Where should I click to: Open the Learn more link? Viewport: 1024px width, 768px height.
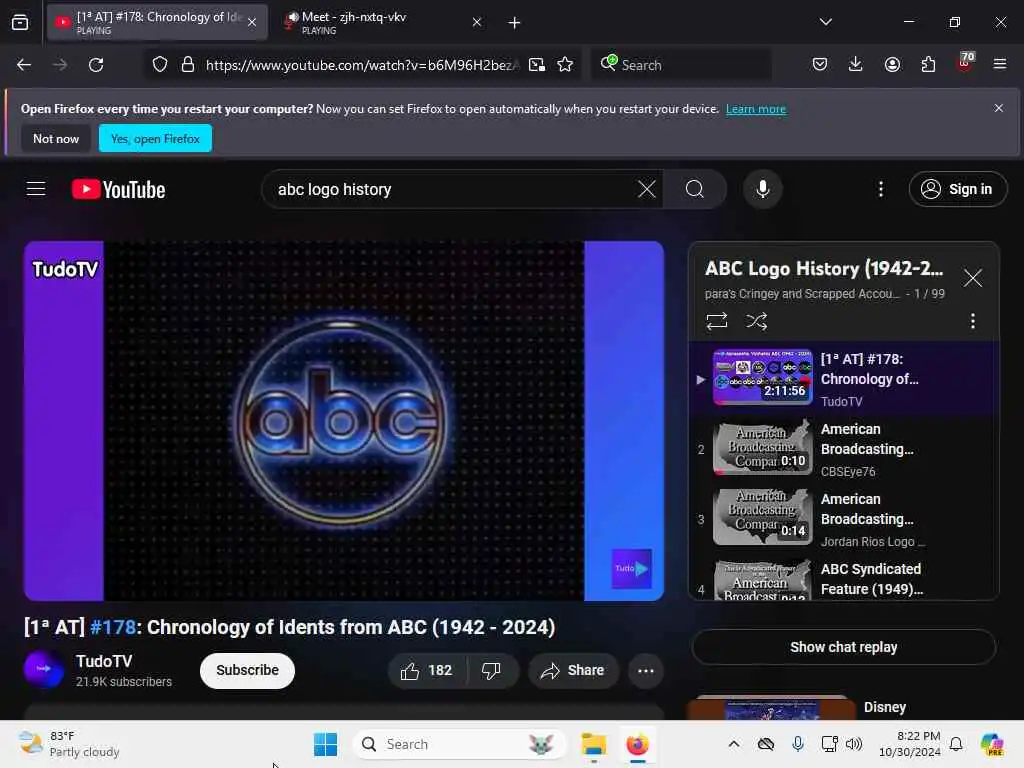(x=756, y=109)
